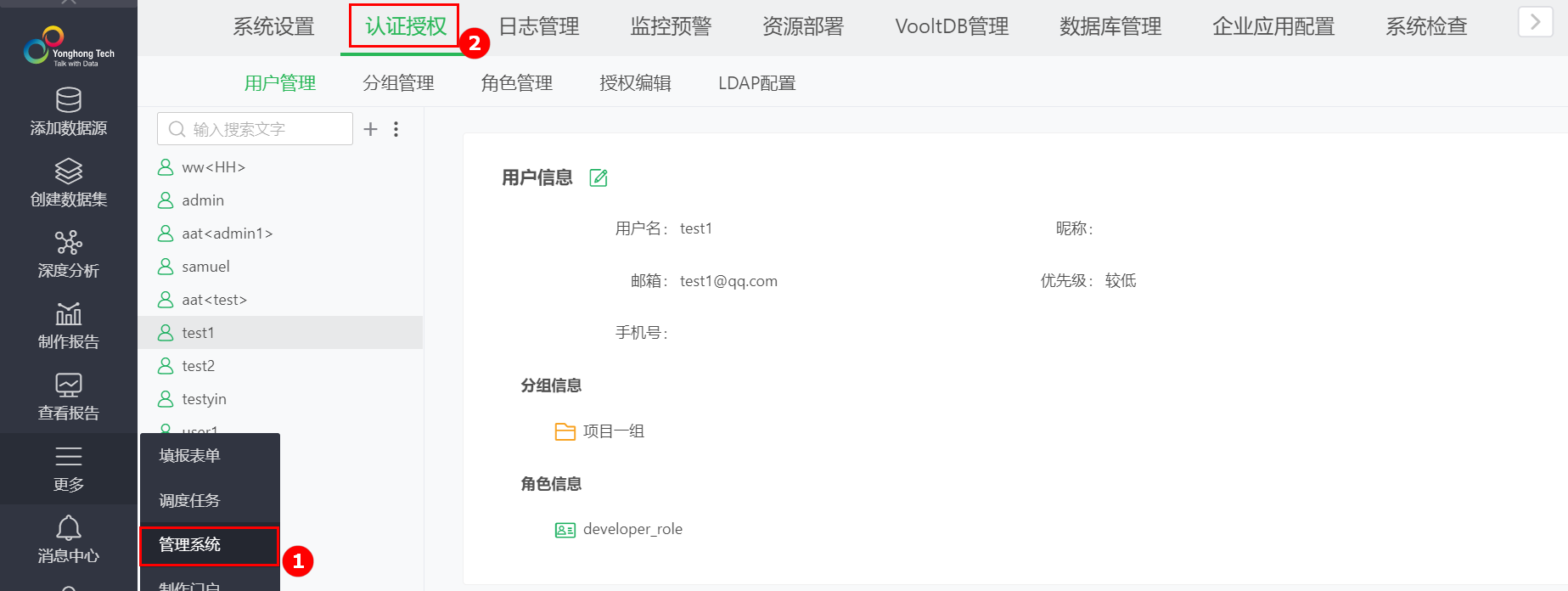Click the user icon beside samuel
Viewport: 1568px width, 591px height.
click(166, 267)
